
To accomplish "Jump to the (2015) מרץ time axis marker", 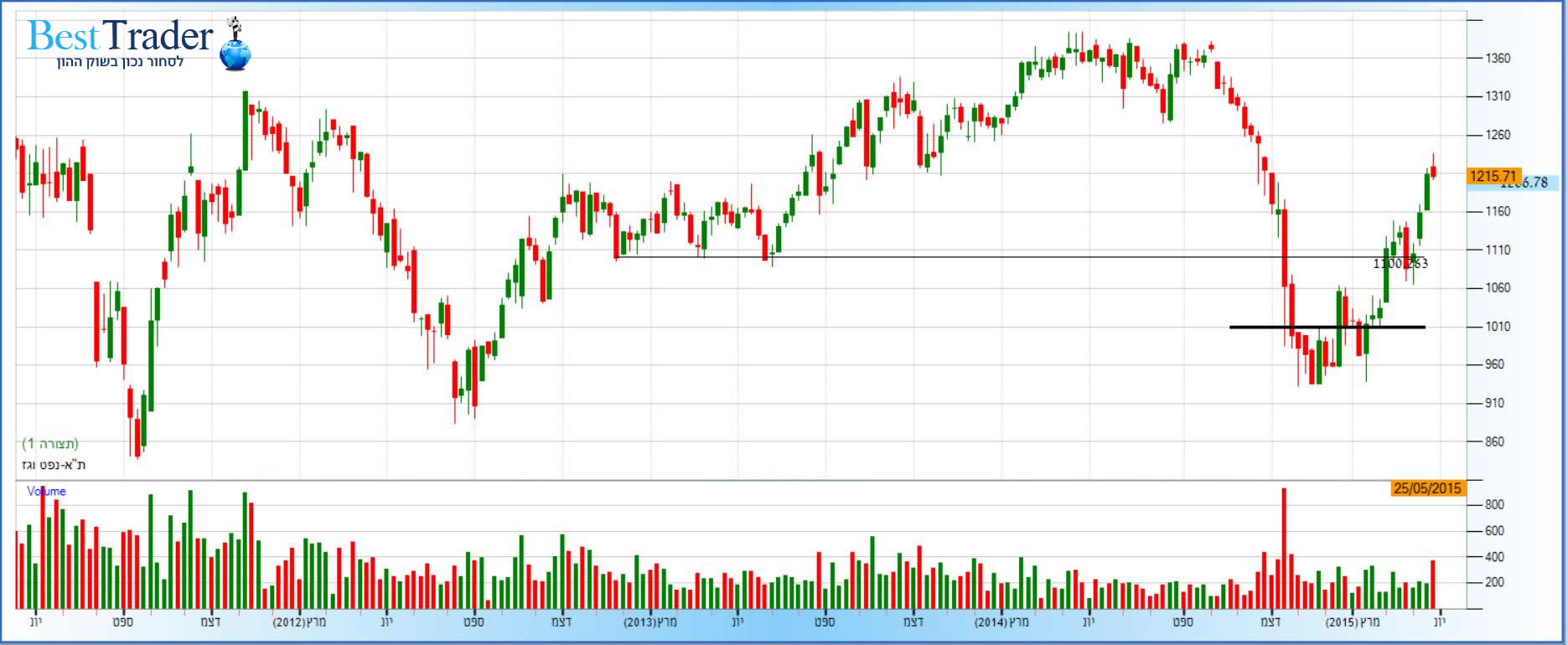I will pyautogui.click(x=1353, y=622).
